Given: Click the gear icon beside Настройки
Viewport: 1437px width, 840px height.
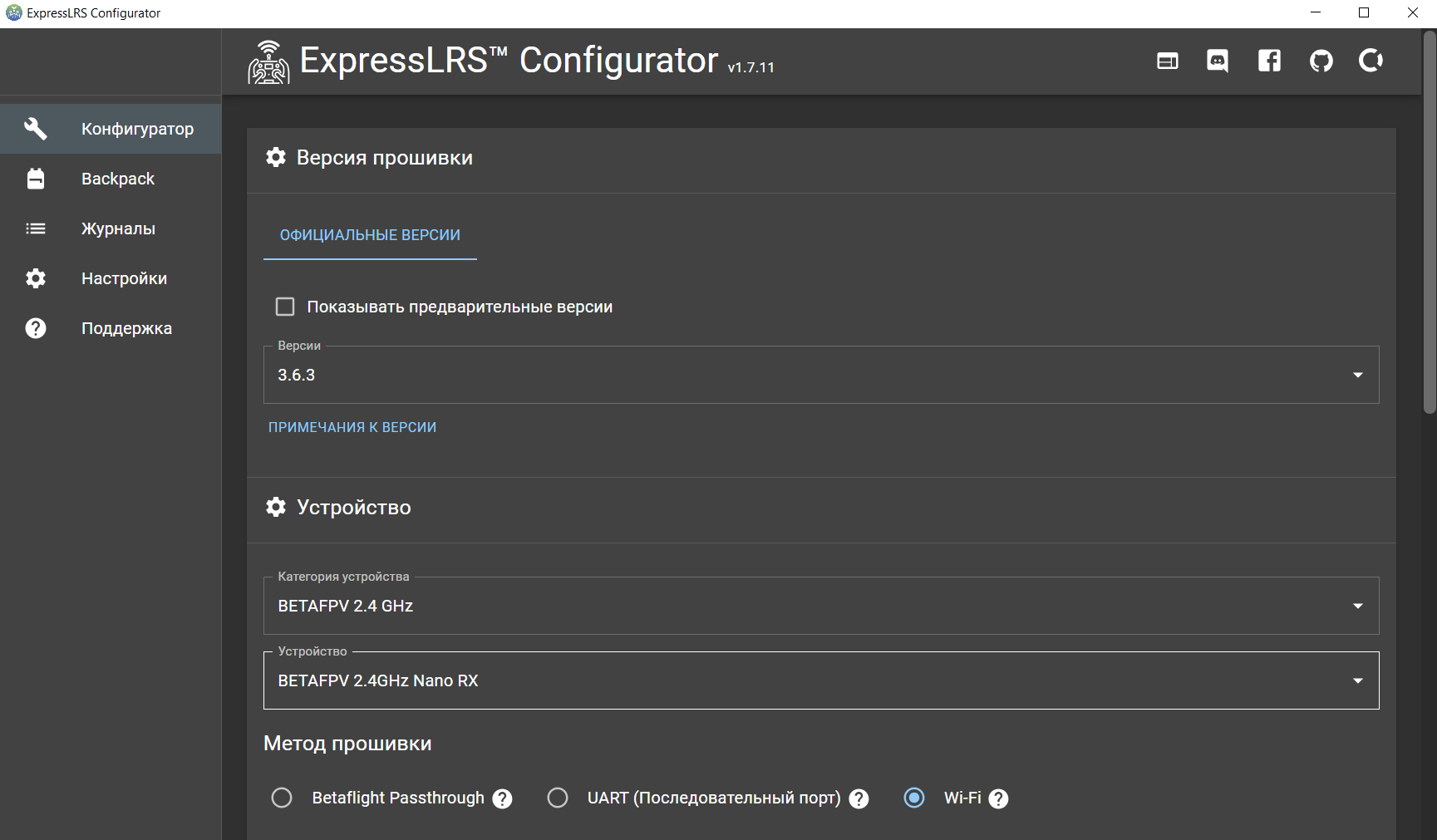Looking at the screenshot, I should (36, 278).
